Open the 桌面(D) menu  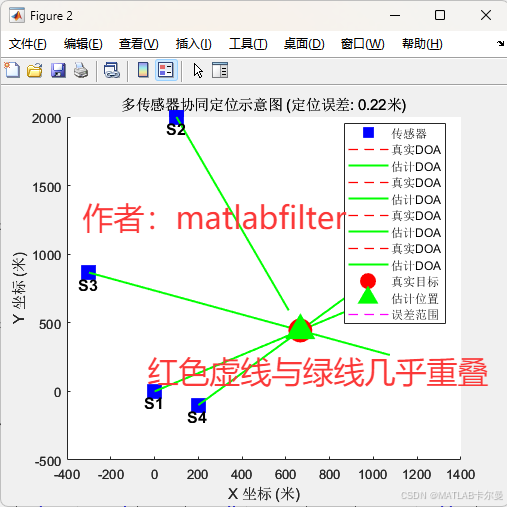tap(304, 44)
